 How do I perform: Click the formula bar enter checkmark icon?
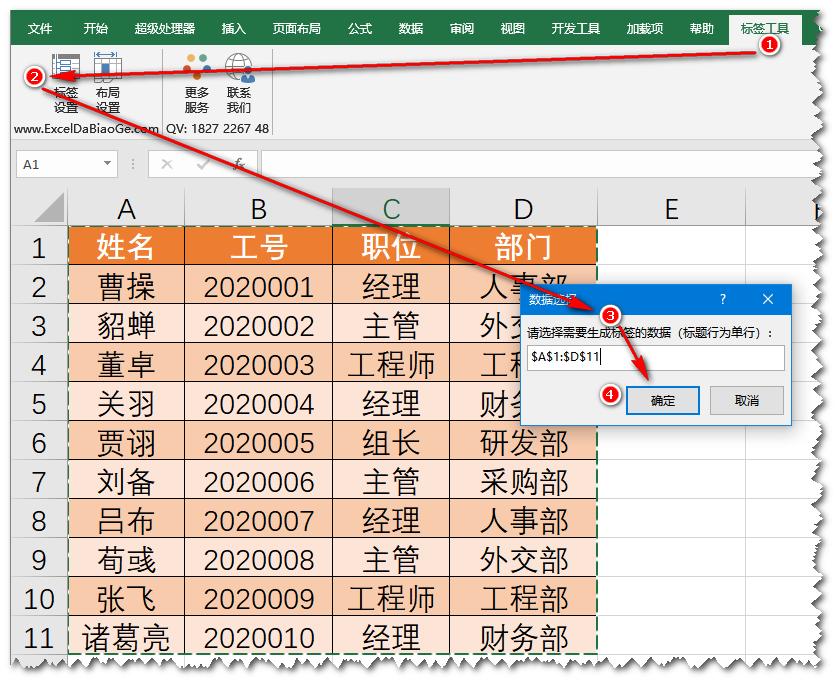(203, 164)
